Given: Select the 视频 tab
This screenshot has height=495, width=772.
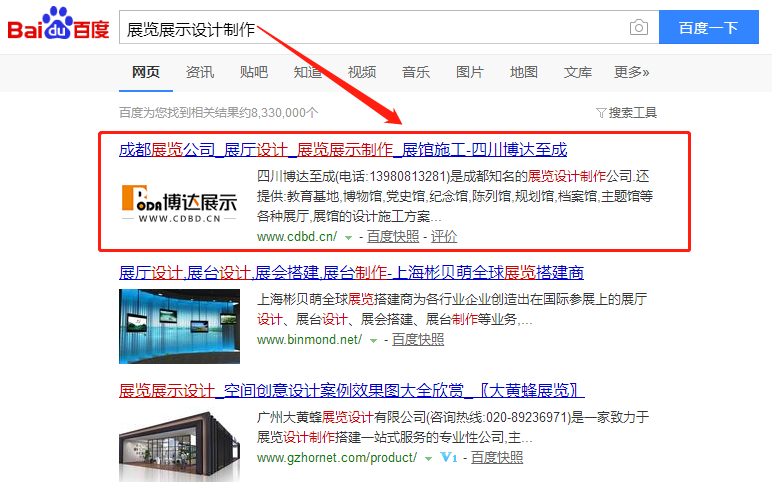Looking at the screenshot, I should click(362, 72).
